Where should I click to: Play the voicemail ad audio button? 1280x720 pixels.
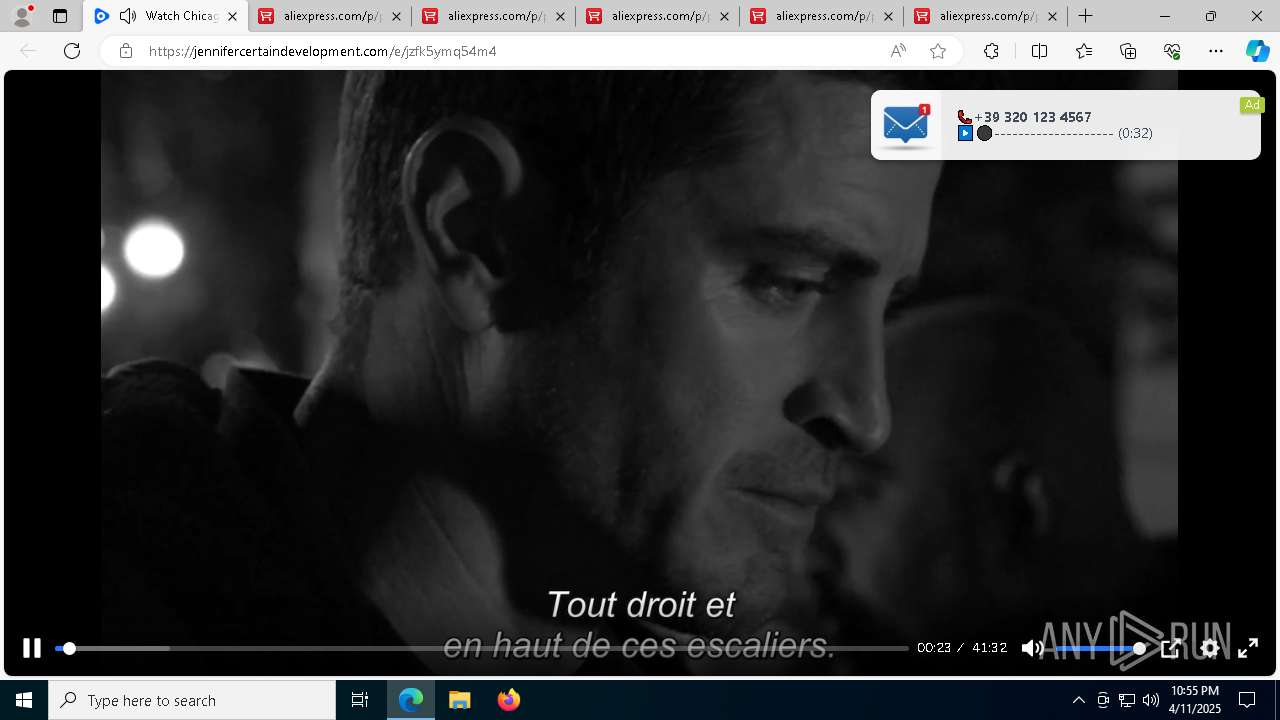(x=965, y=133)
